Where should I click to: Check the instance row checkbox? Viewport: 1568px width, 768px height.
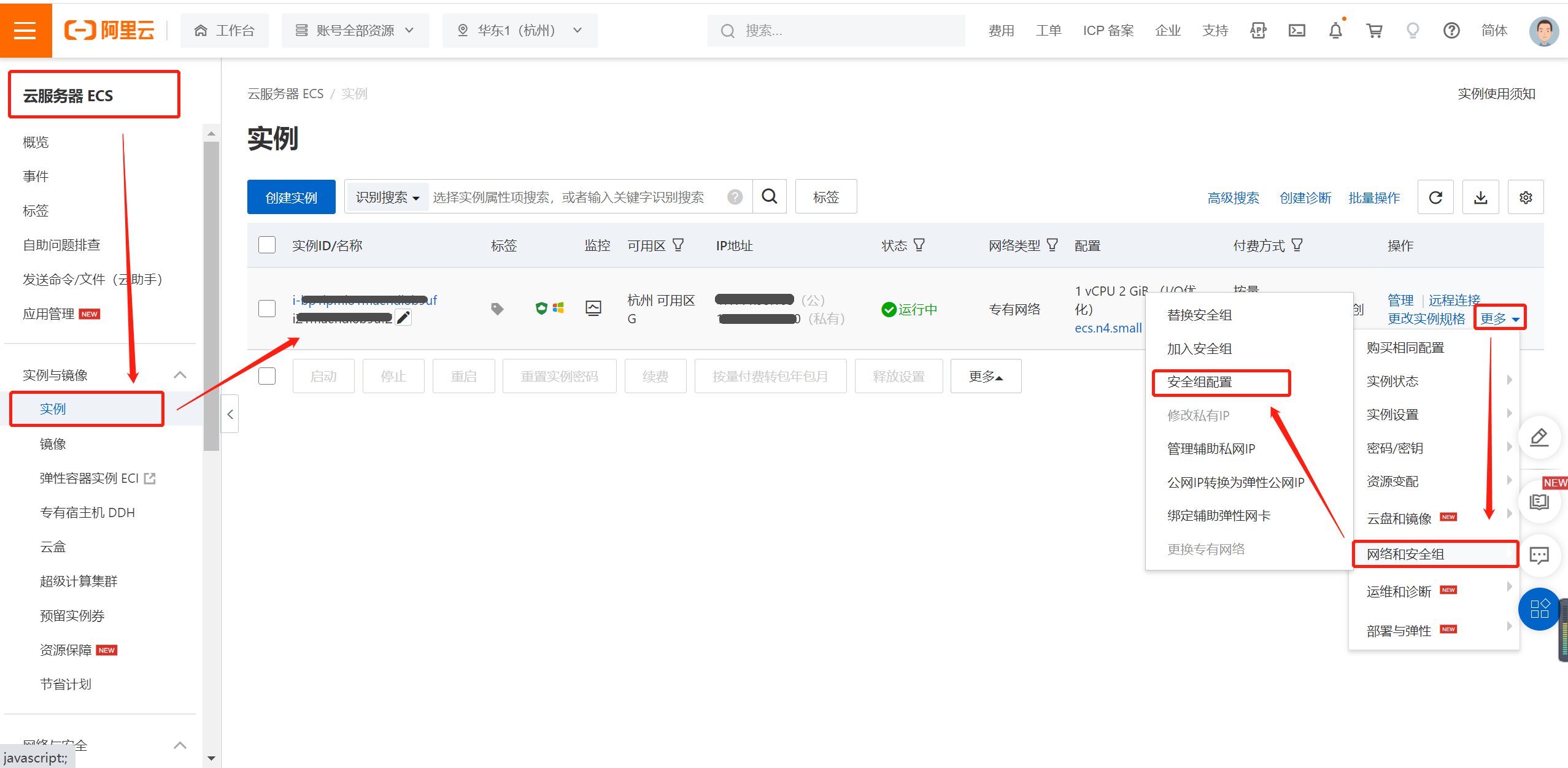267,308
